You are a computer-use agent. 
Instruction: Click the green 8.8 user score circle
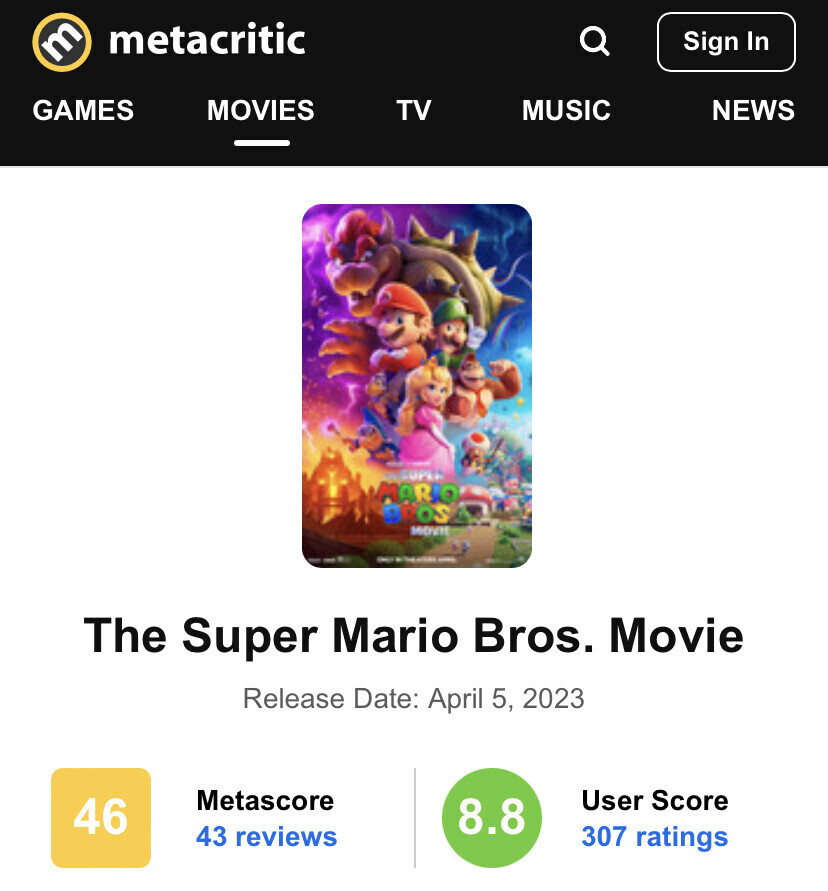click(491, 817)
